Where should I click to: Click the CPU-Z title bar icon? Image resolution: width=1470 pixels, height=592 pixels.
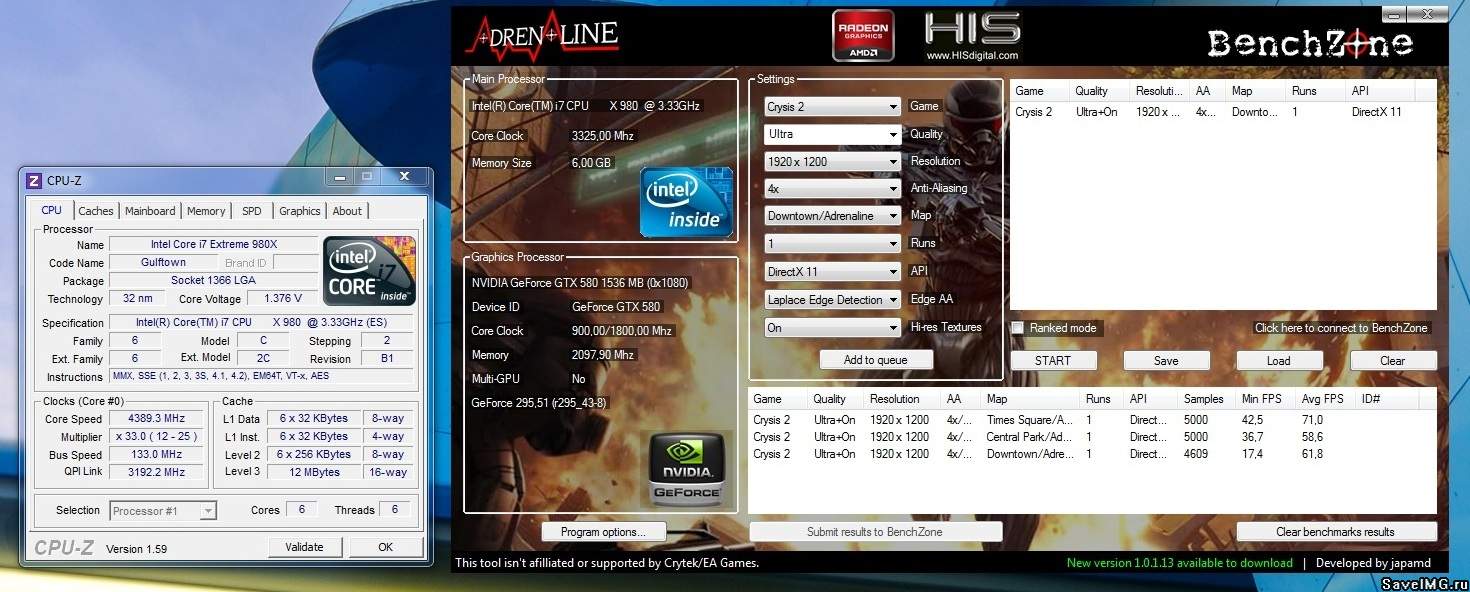click(33, 180)
